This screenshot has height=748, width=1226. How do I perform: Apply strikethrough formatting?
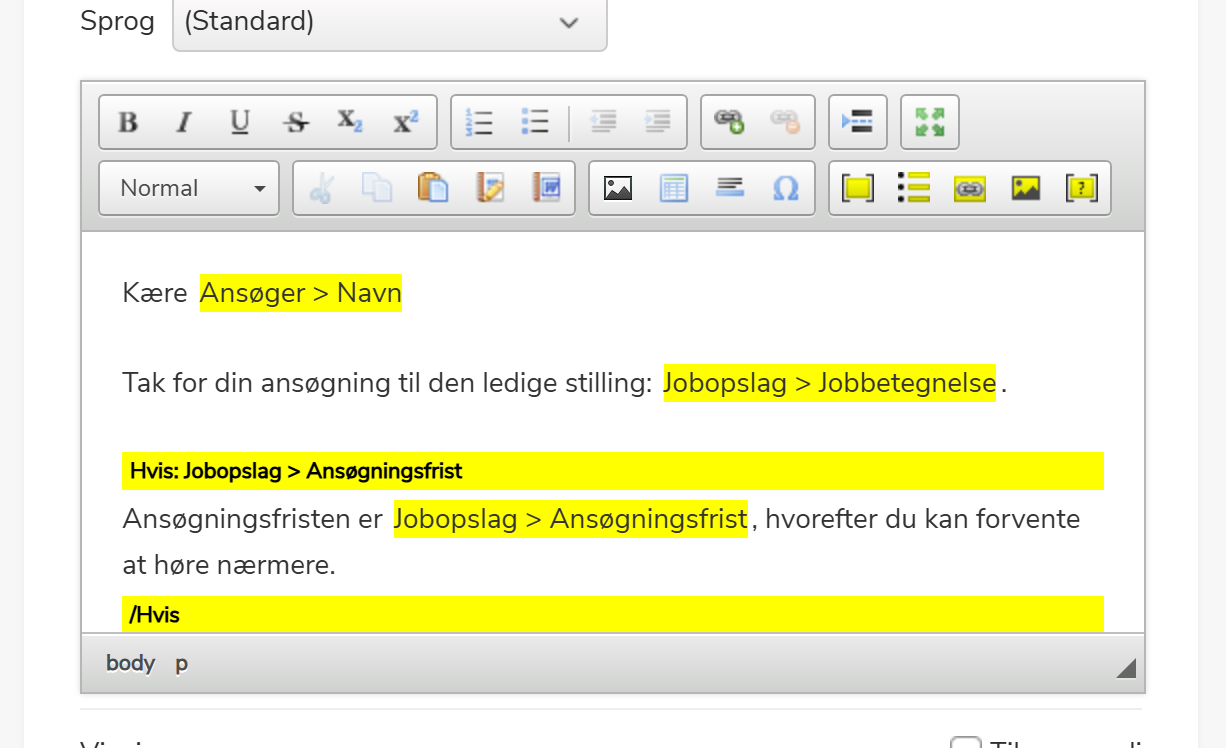point(295,122)
